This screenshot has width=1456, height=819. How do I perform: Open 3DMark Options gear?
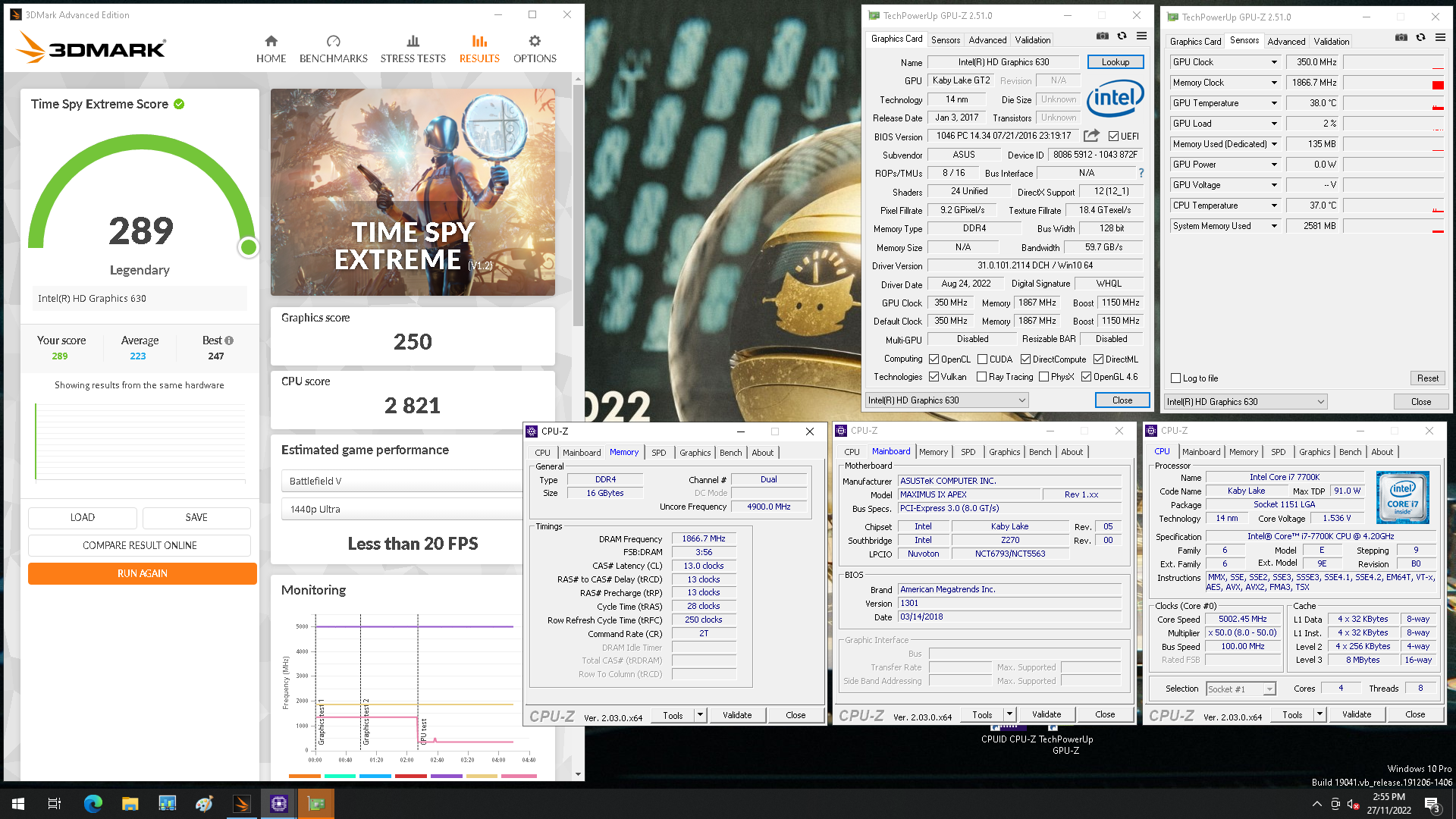pyautogui.click(x=535, y=49)
